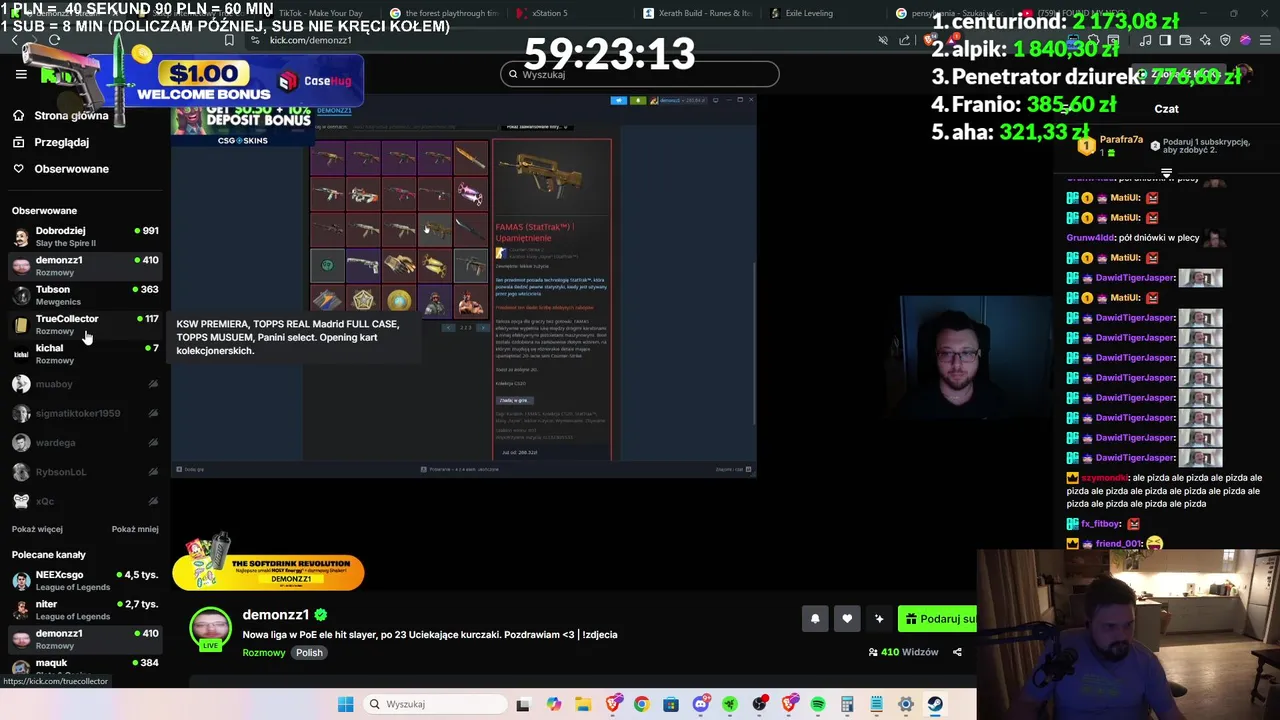
Task: Open demonzz1 in recommended channels list
Action: (x=85, y=639)
